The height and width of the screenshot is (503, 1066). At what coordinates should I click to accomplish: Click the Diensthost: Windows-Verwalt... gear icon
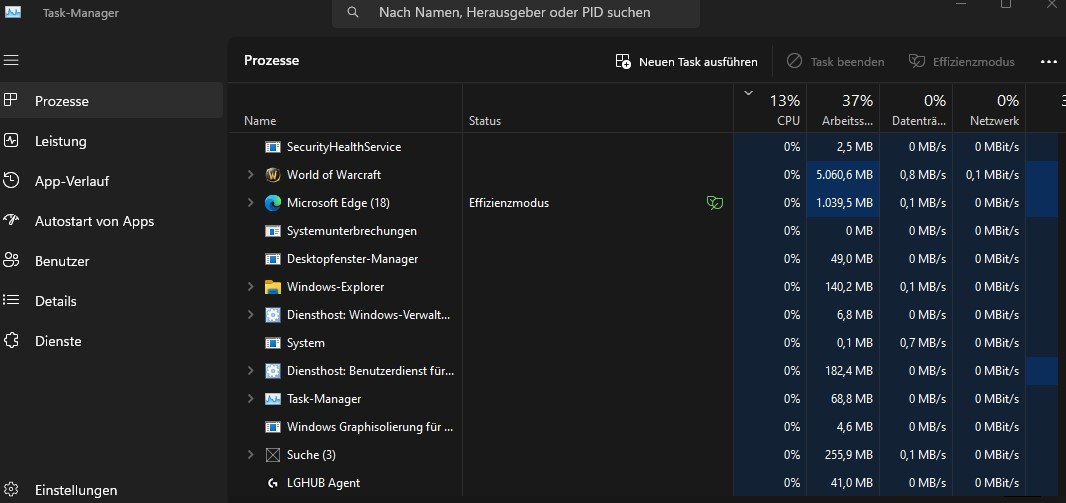273,315
